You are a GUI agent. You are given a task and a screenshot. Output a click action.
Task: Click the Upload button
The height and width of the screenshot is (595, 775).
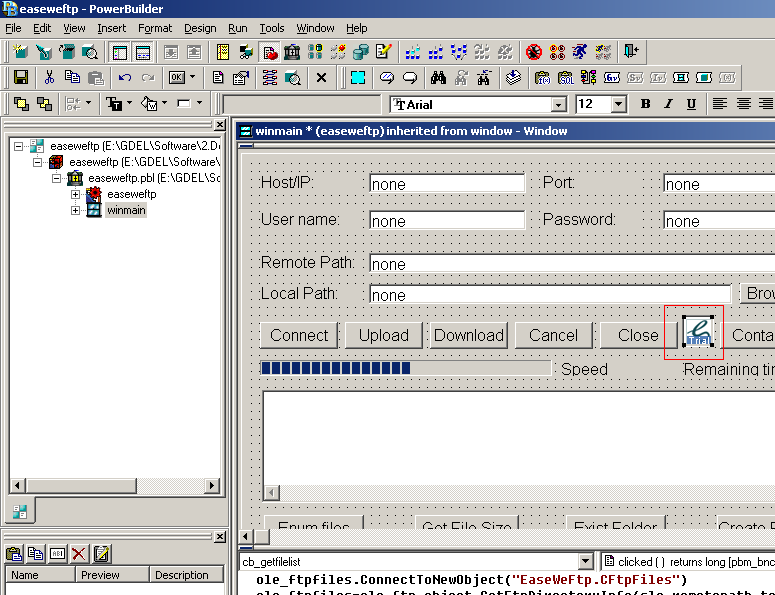coord(384,336)
